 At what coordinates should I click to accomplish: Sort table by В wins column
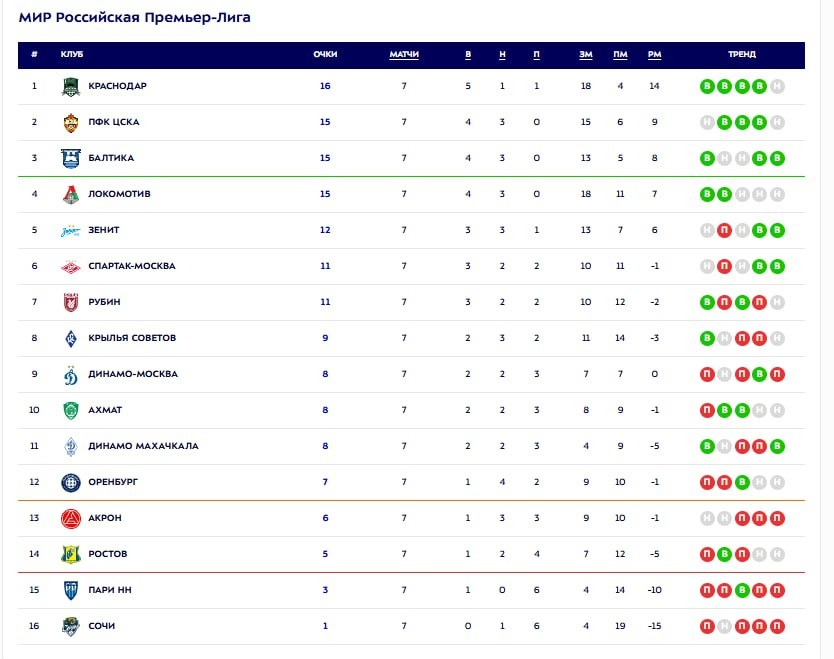[x=468, y=54]
